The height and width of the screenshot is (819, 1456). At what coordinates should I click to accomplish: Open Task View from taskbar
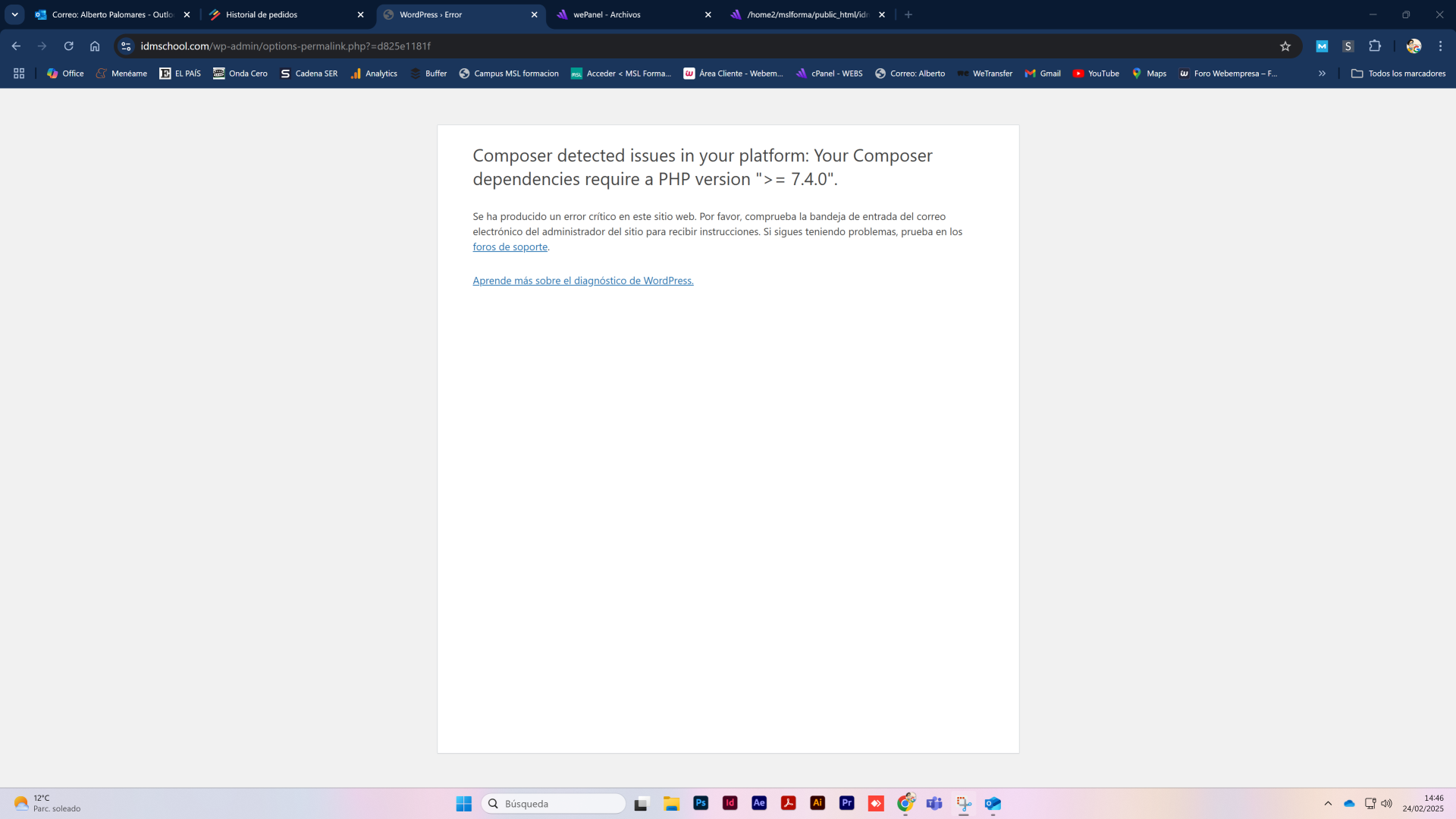[x=642, y=804]
